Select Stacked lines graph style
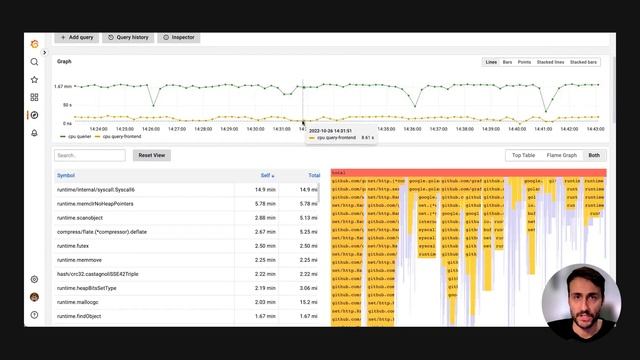The image size is (640, 360). [550, 62]
